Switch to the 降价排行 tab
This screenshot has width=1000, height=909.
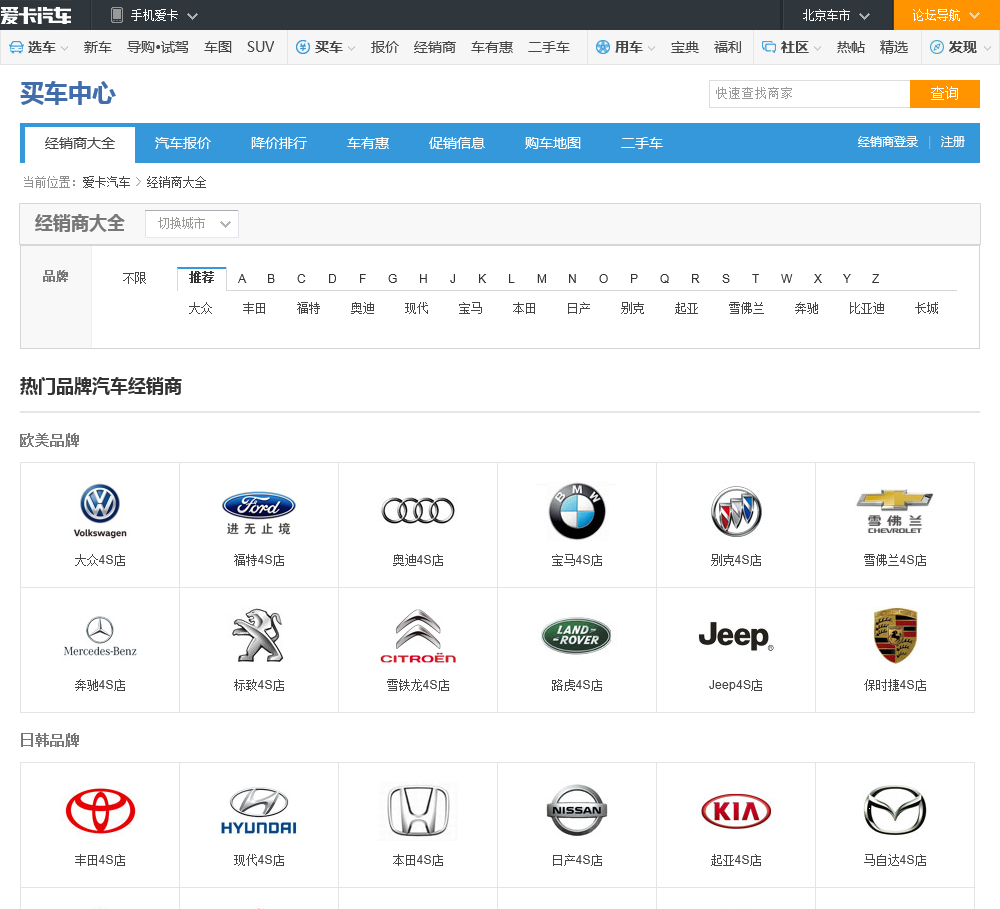(x=279, y=143)
